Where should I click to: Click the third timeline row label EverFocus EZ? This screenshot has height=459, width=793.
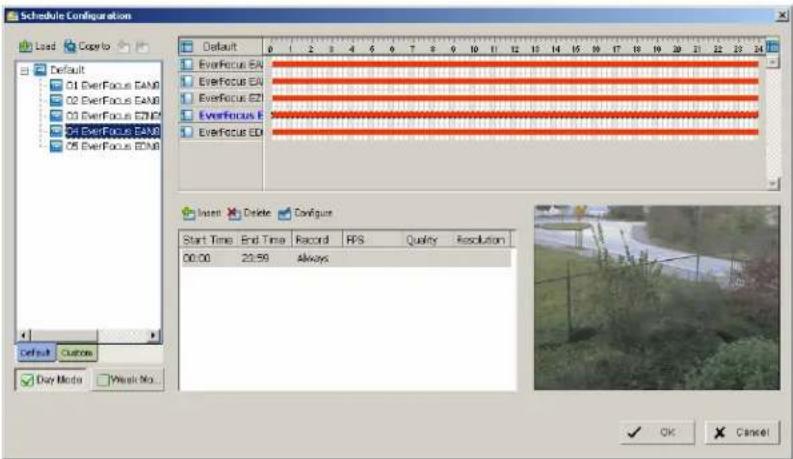(x=231, y=98)
